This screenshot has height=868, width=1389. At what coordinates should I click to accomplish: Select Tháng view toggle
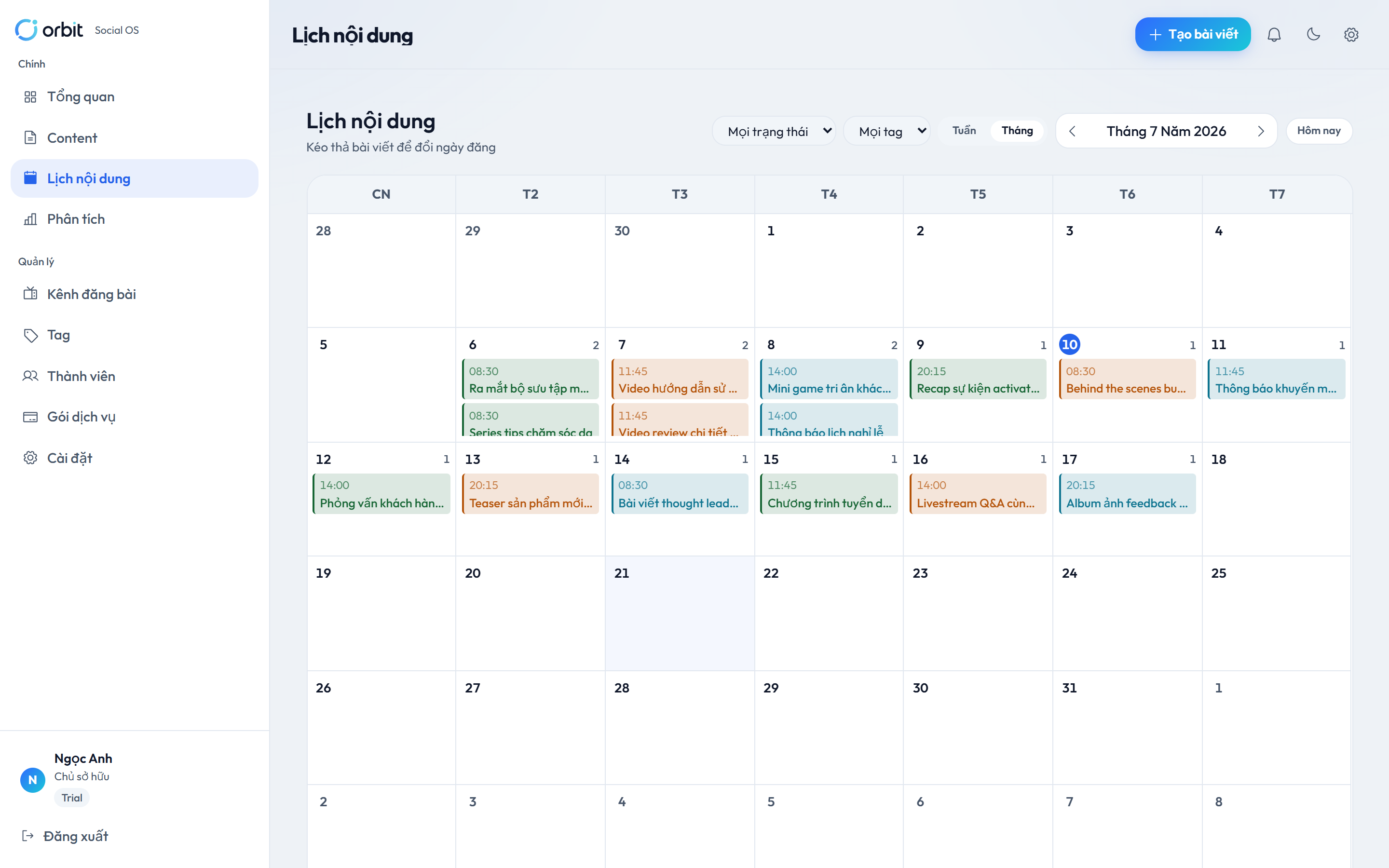[1017, 131]
